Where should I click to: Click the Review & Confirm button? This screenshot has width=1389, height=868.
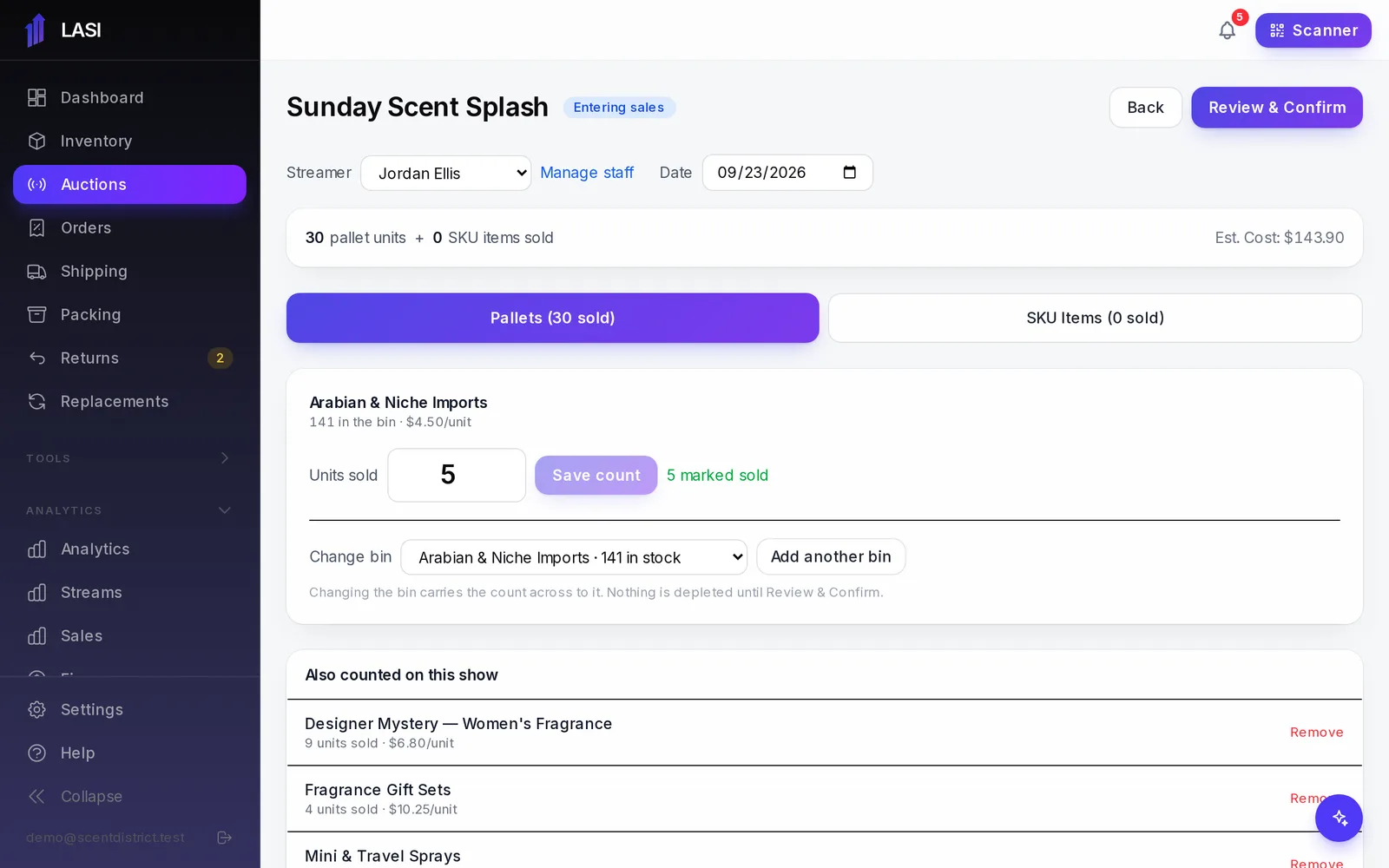1277,108
